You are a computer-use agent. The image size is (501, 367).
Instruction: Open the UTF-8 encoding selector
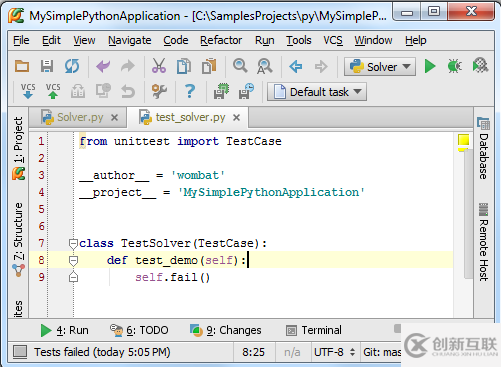pyautogui.click(x=334, y=352)
